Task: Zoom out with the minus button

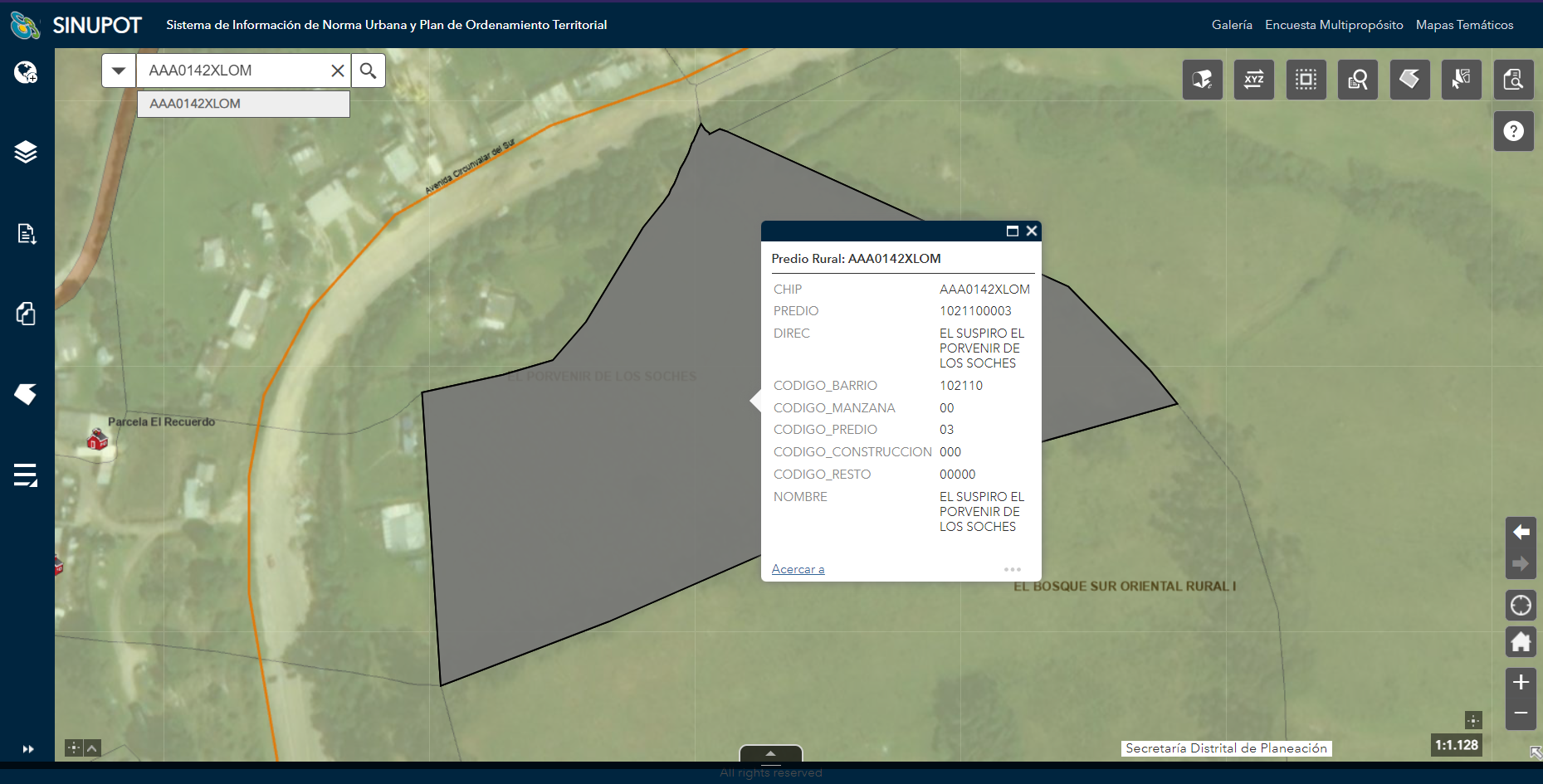Action: click(1521, 713)
